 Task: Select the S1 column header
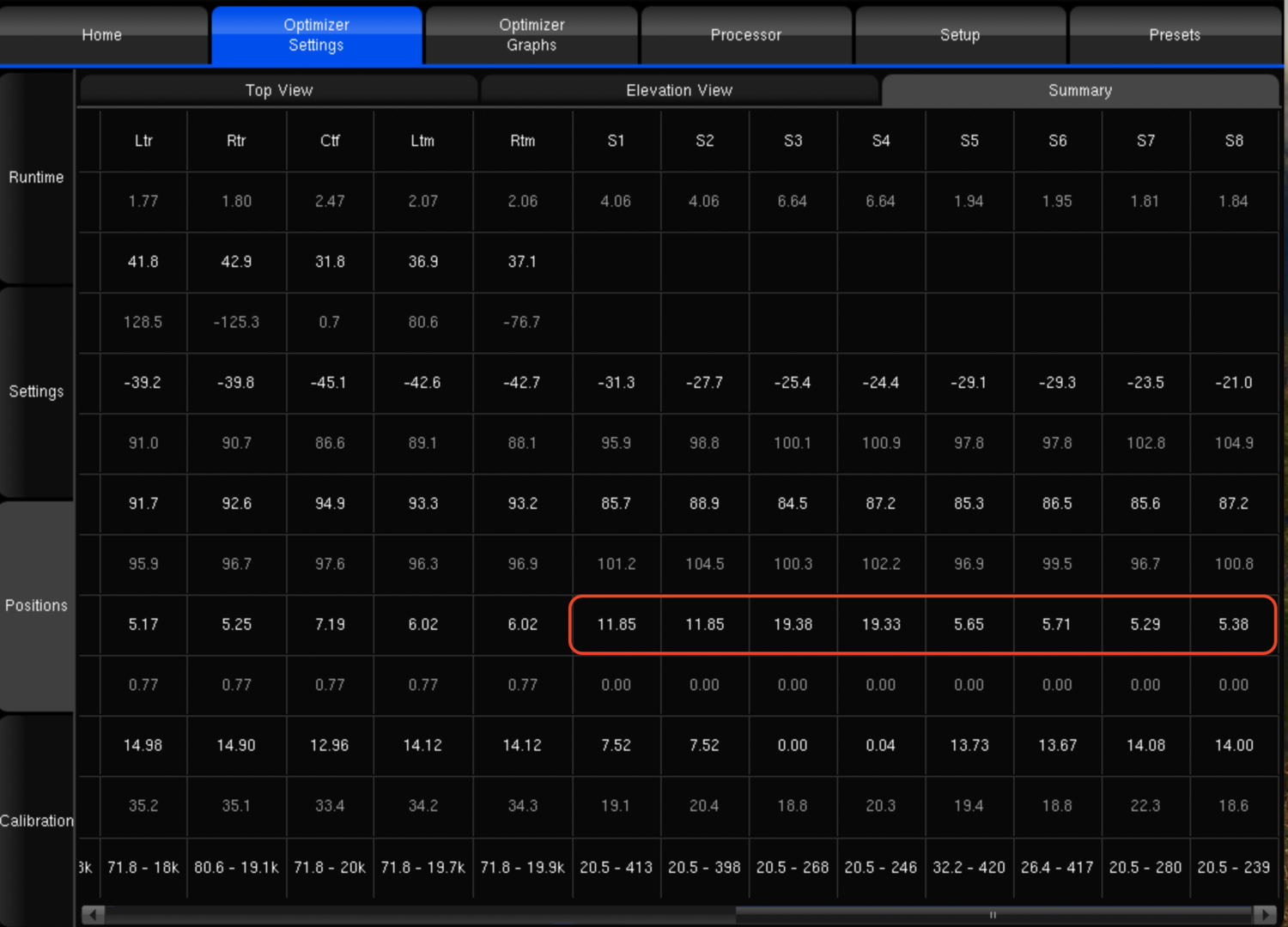coord(617,141)
